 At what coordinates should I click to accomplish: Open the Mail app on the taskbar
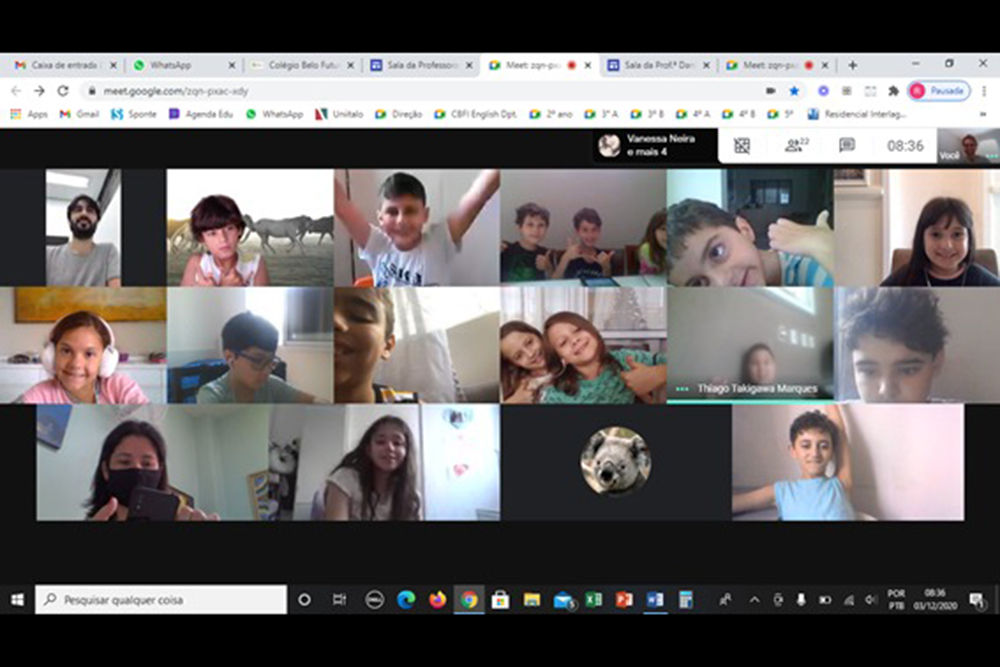coord(564,600)
